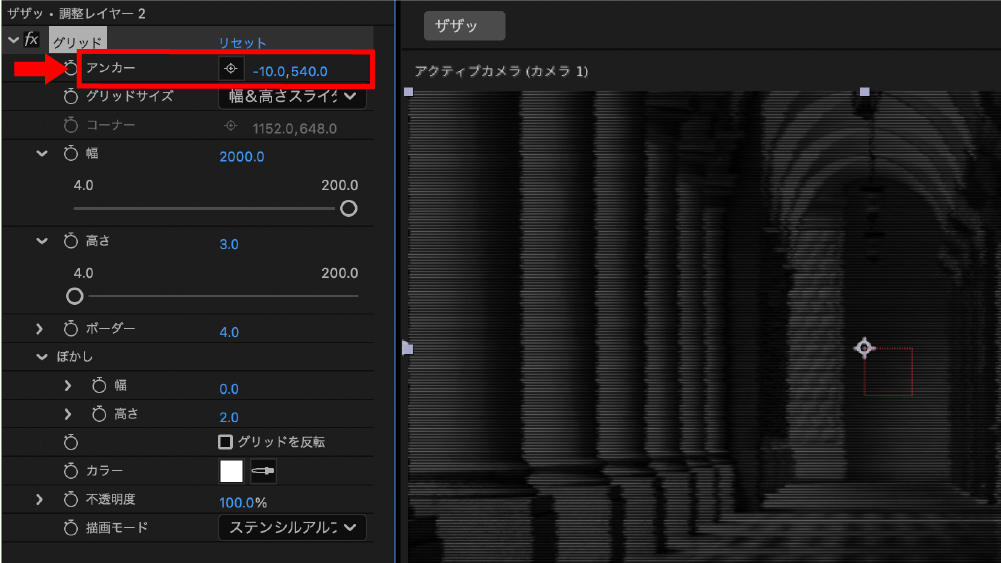The height and width of the screenshot is (563, 1001).
Task: Open the white カラー swatch
Action: 231,471
